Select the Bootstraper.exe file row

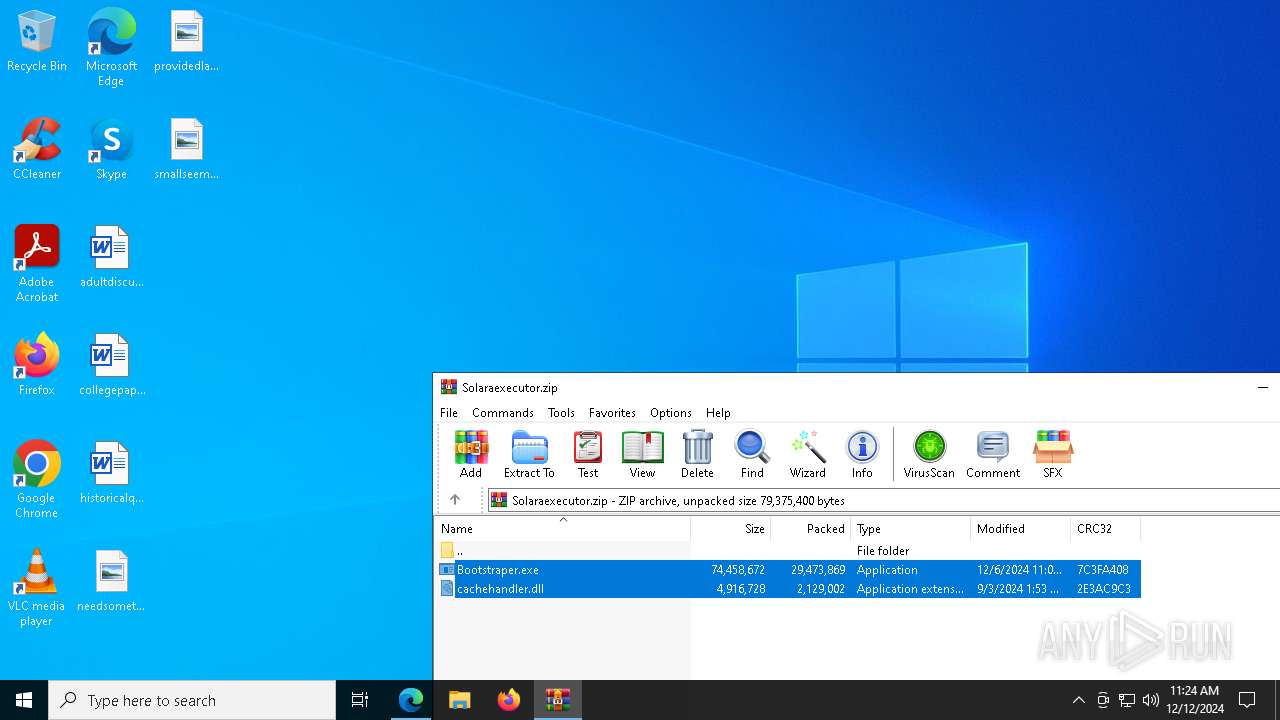click(788, 570)
